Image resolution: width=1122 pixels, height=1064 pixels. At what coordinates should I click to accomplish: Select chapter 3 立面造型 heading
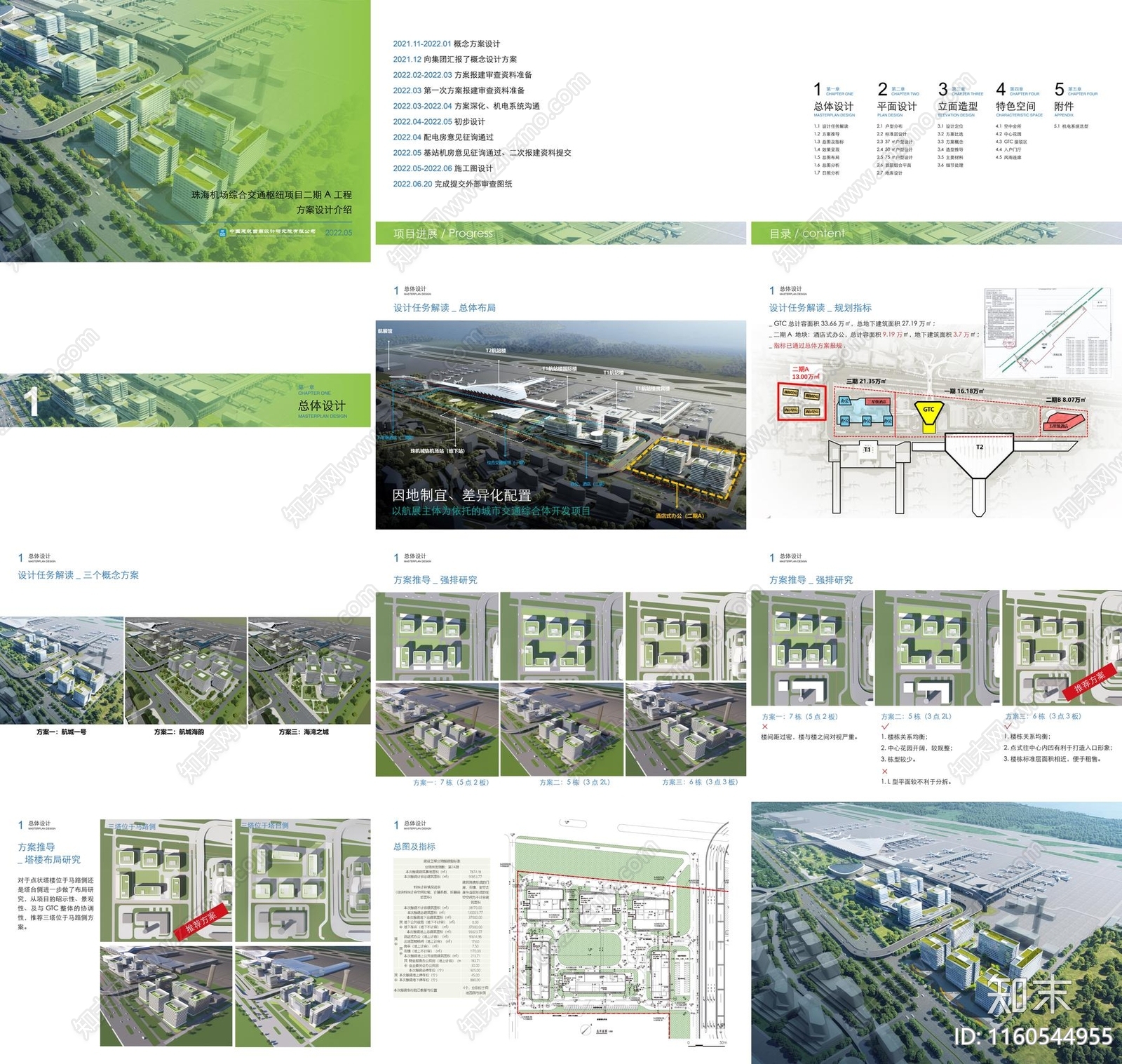click(958, 107)
